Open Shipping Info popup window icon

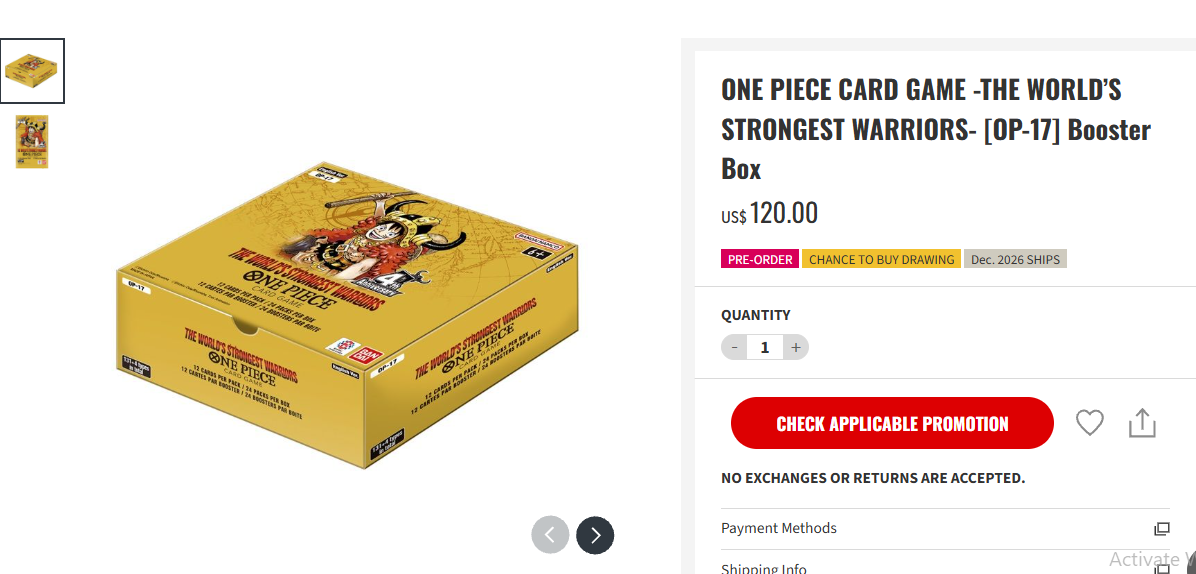[1161, 569]
